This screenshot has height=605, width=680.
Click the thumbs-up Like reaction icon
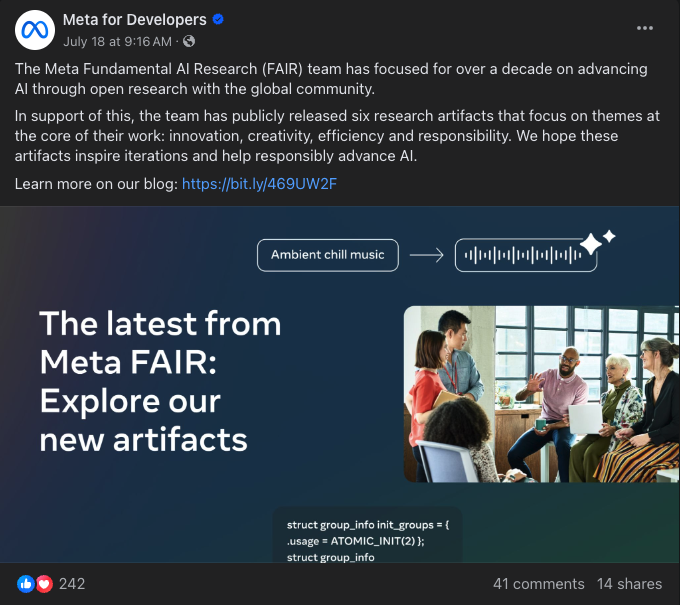click(26, 584)
